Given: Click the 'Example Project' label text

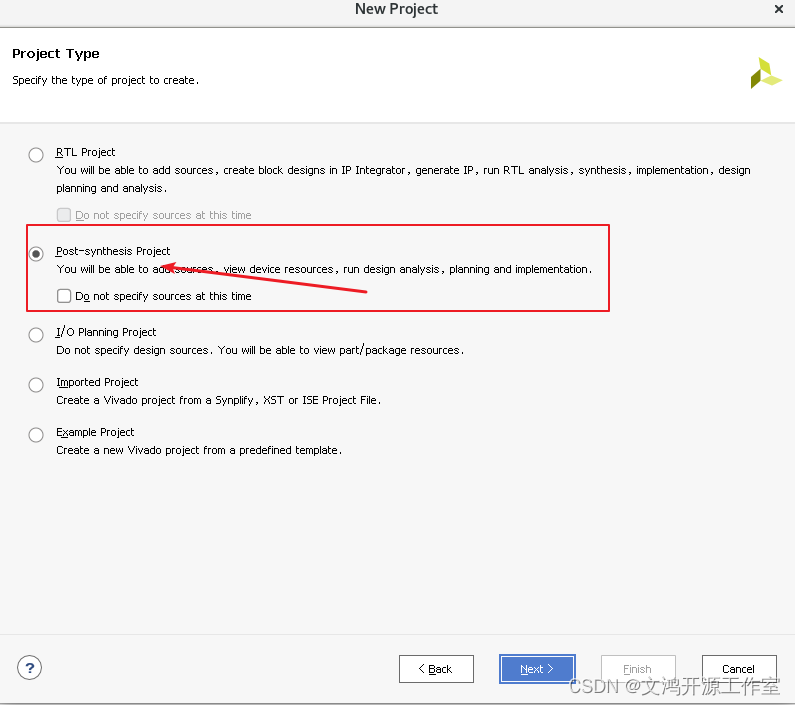Looking at the screenshot, I should pyautogui.click(x=95, y=432).
